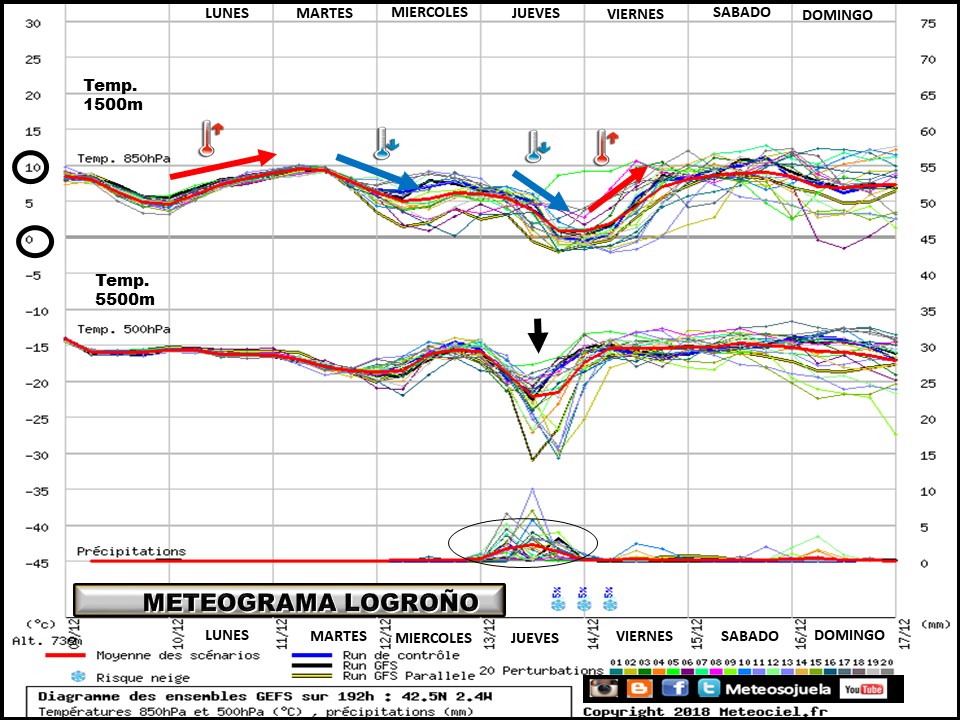Click the 11/12 date label
The width and height of the screenshot is (960, 720).
click(282, 633)
